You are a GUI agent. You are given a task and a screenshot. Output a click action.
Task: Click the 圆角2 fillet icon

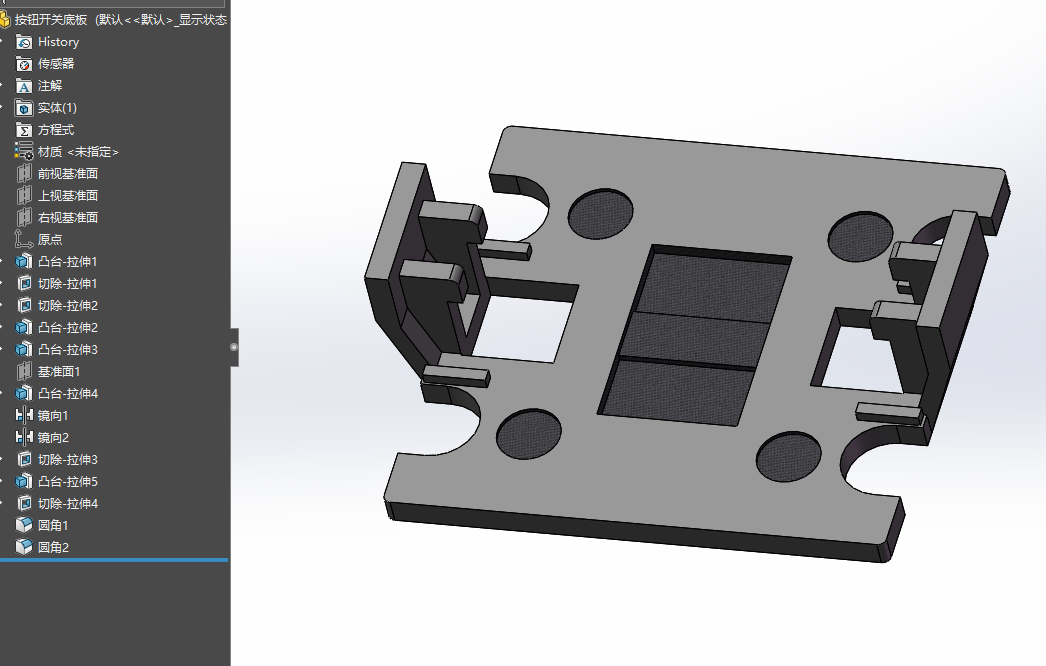click(x=24, y=547)
